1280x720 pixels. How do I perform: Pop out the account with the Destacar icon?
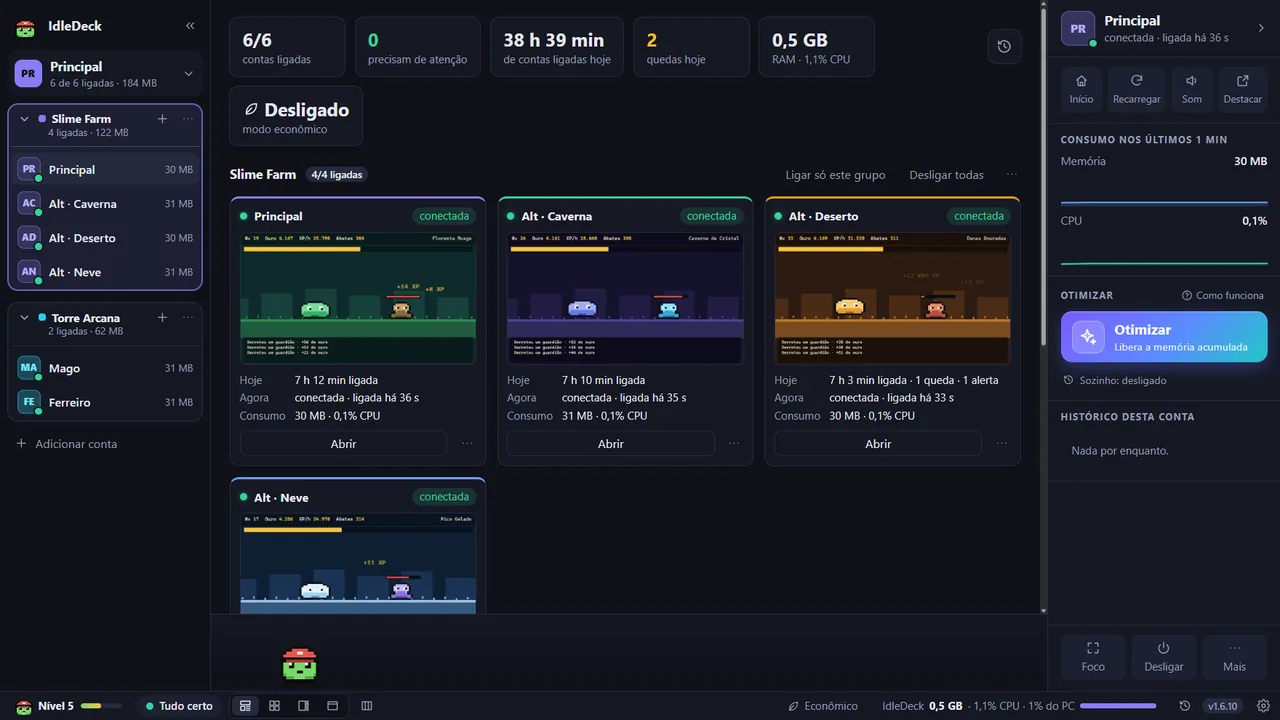coord(1243,89)
